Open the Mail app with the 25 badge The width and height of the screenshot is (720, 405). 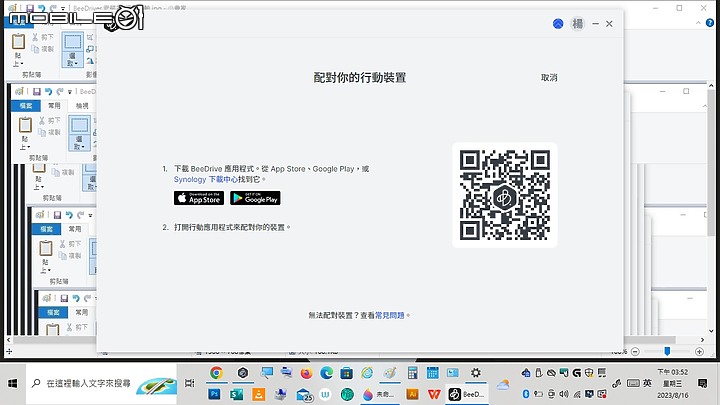click(304, 394)
